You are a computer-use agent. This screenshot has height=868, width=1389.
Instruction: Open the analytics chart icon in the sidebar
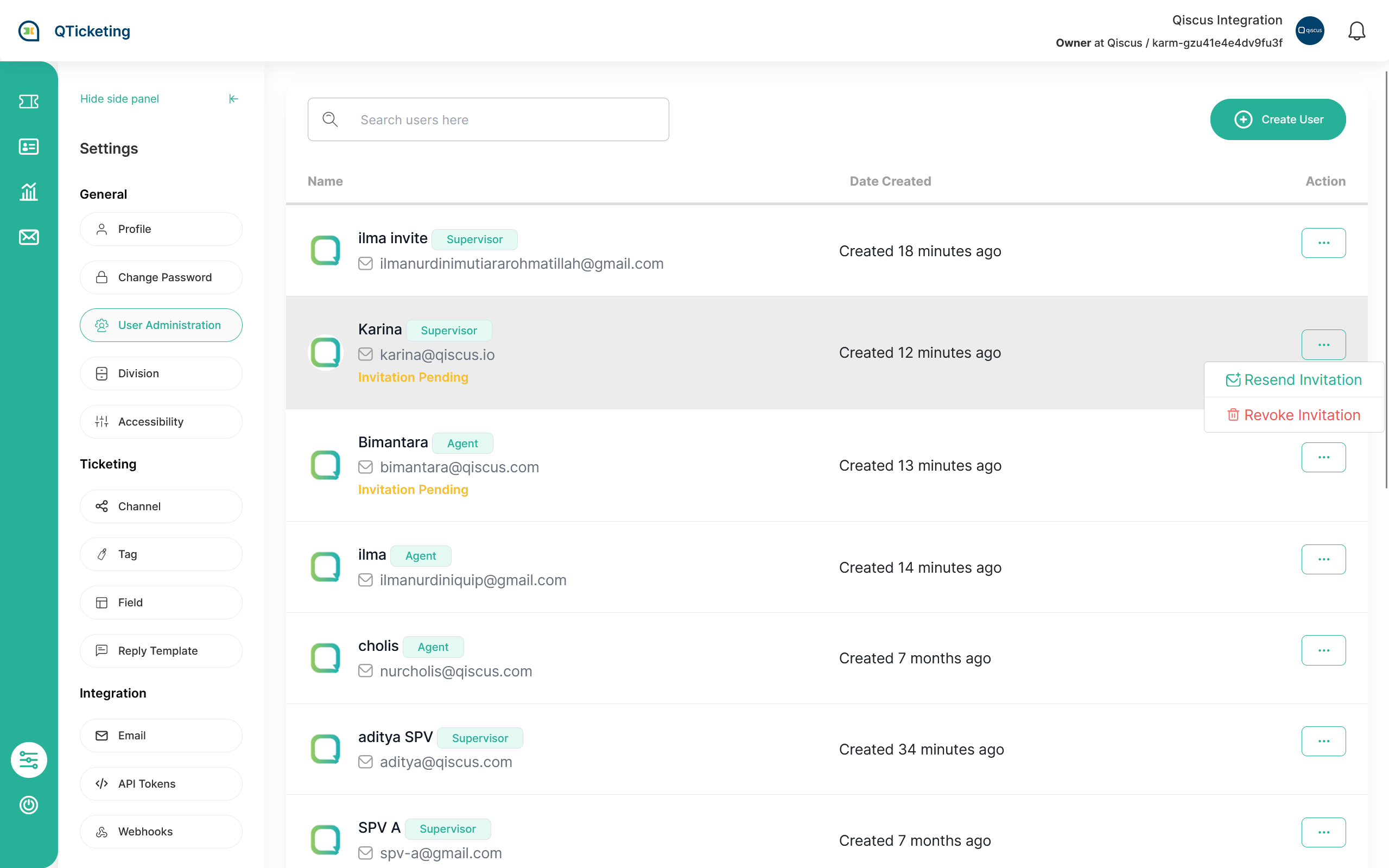click(x=29, y=191)
